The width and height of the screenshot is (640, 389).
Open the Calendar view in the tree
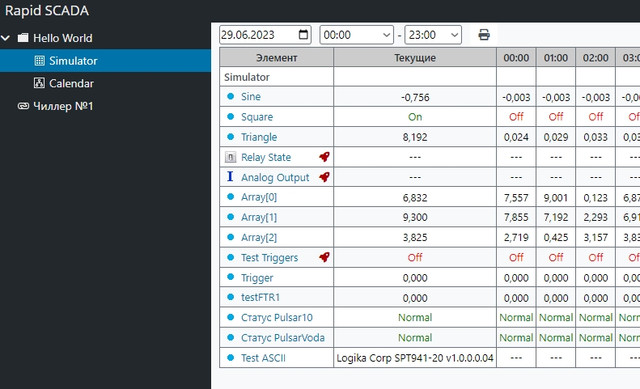click(71, 83)
